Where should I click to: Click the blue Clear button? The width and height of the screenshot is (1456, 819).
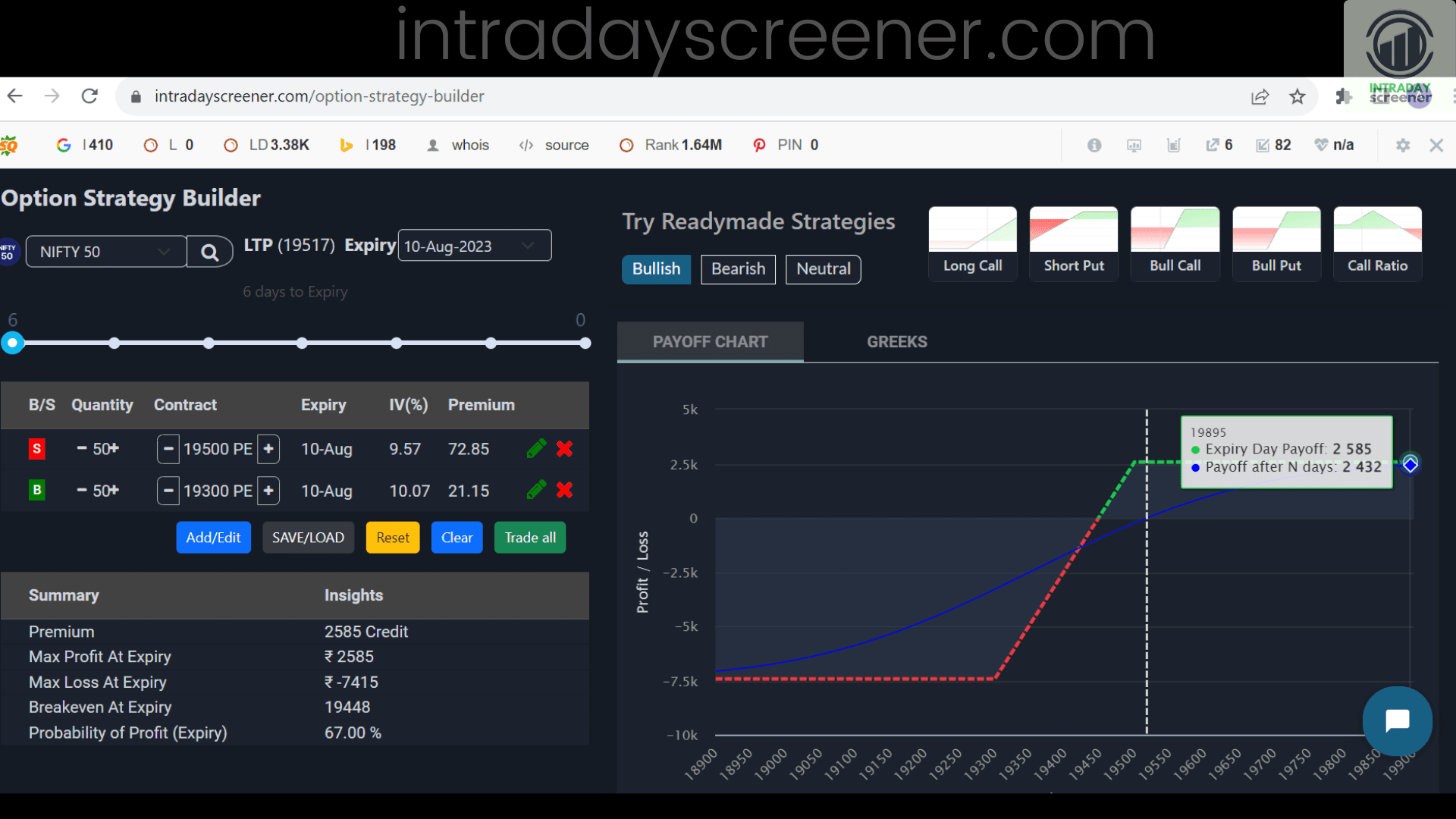click(457, 538)
